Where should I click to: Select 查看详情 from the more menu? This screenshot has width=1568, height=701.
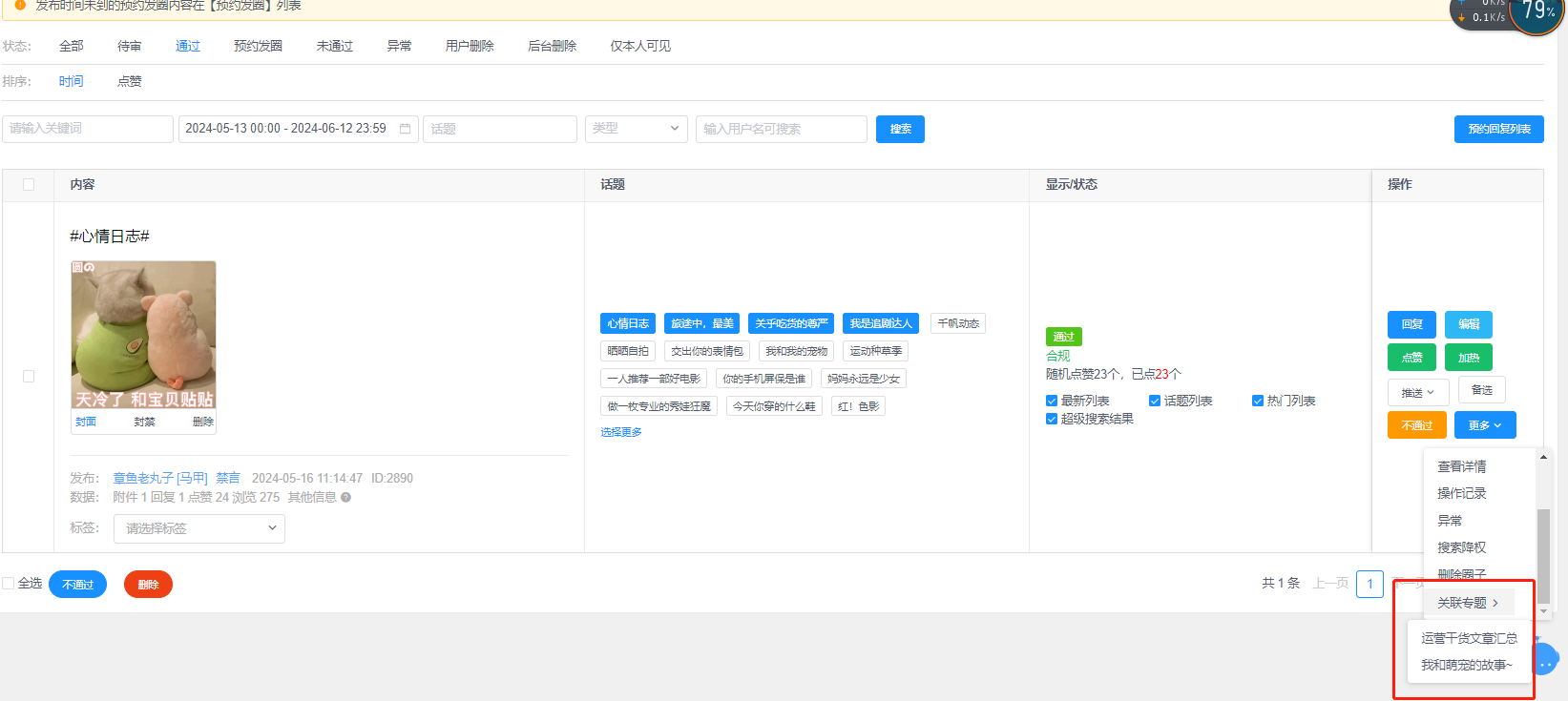point(1462,466)
